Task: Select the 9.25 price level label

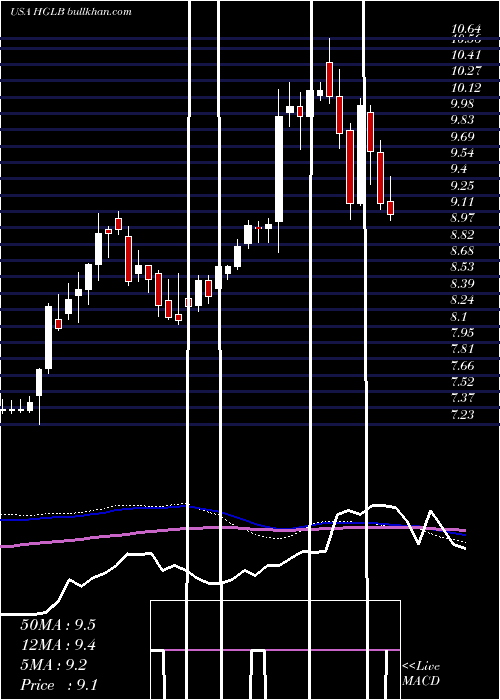Action: pyautogui.click(x=463, y=186)
